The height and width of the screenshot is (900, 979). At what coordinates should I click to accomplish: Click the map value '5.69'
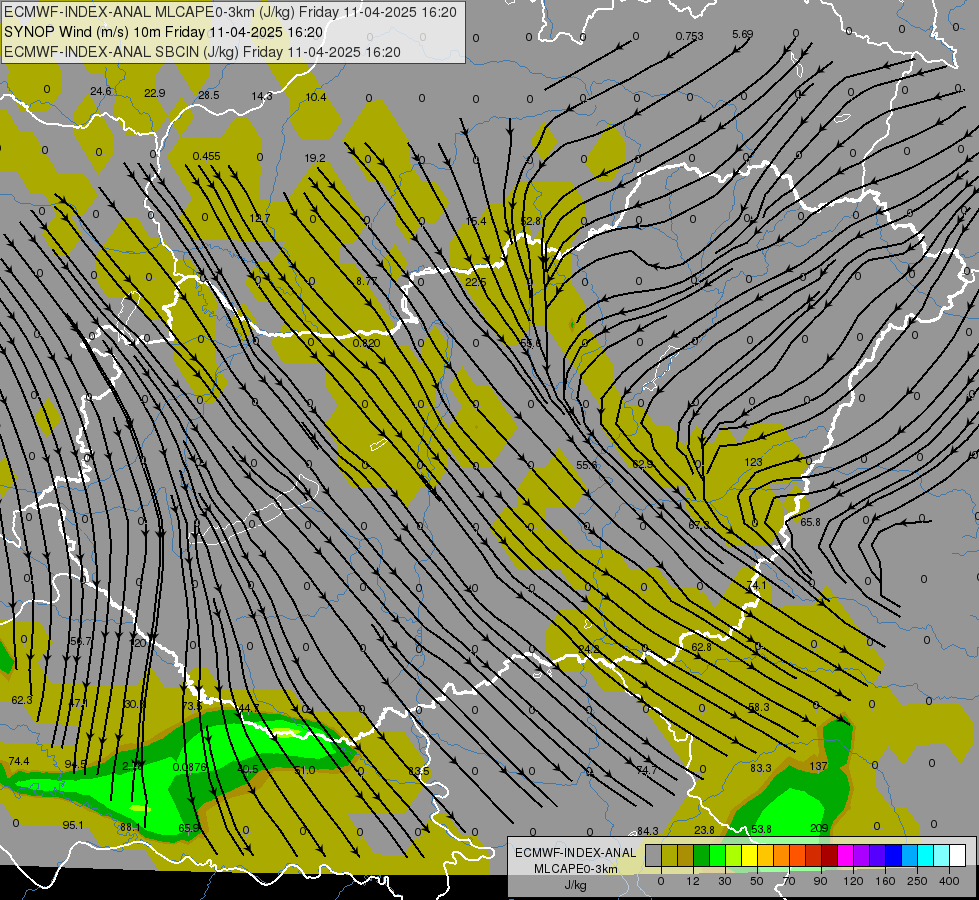[742, 34]
